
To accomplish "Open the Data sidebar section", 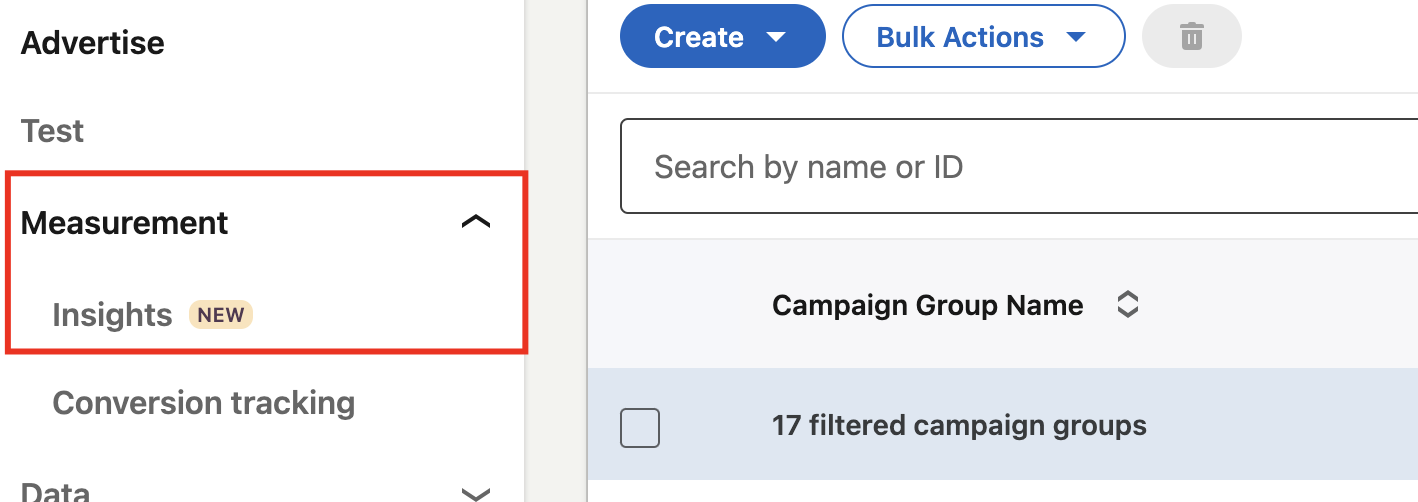I will [55, 492].
